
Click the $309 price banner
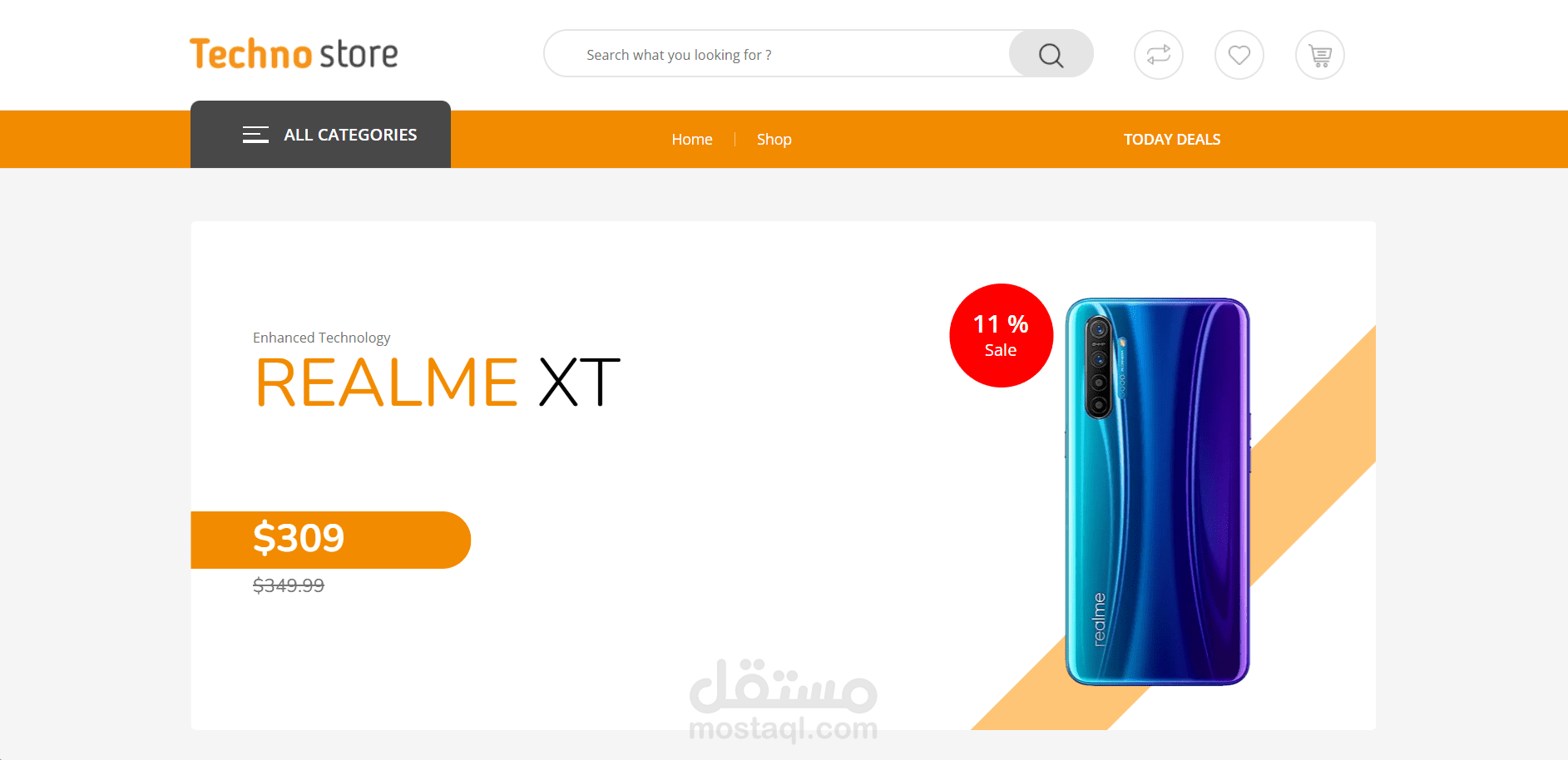(330, 540)
